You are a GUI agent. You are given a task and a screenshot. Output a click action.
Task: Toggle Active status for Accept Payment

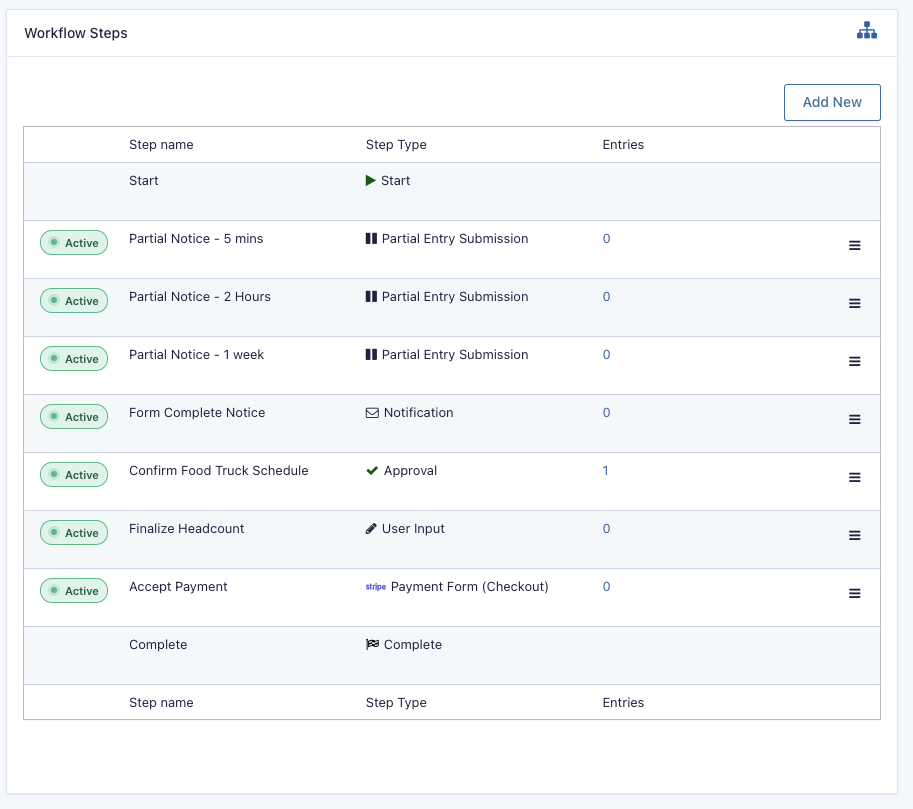click(x=74, y=591)
